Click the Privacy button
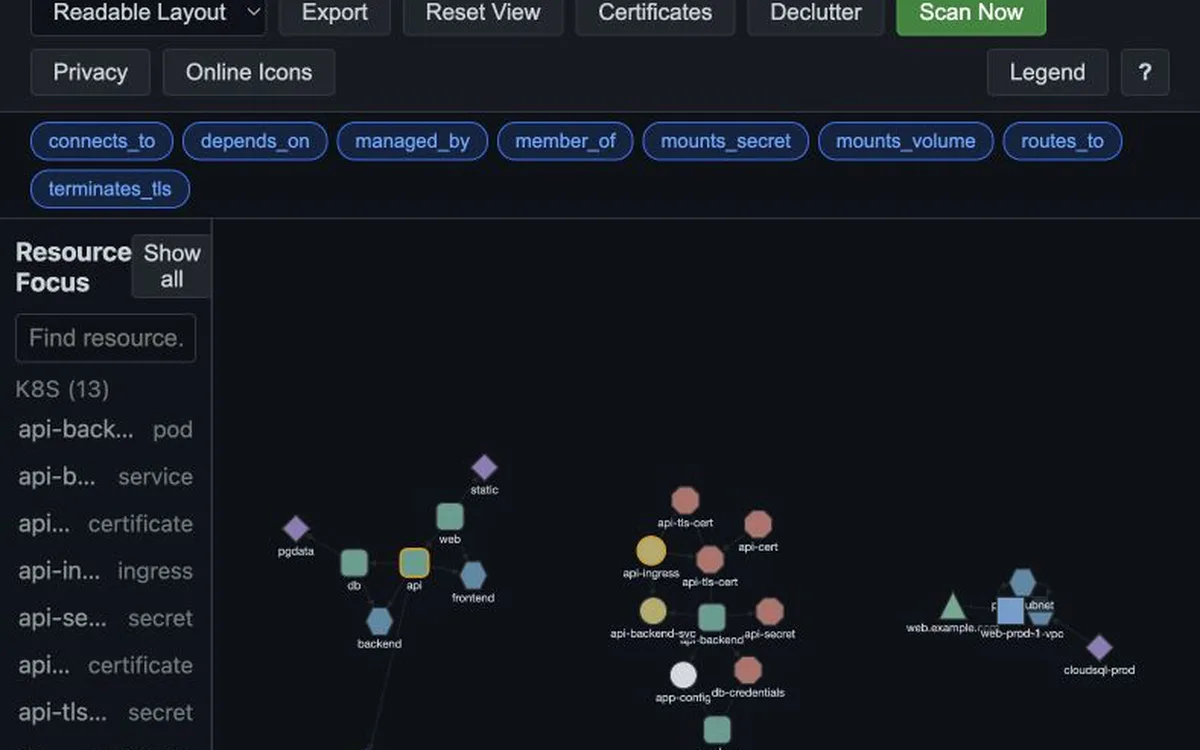The width and height of the screenshot is (1200, 750). pyautogui.click(x=90, y=72)
